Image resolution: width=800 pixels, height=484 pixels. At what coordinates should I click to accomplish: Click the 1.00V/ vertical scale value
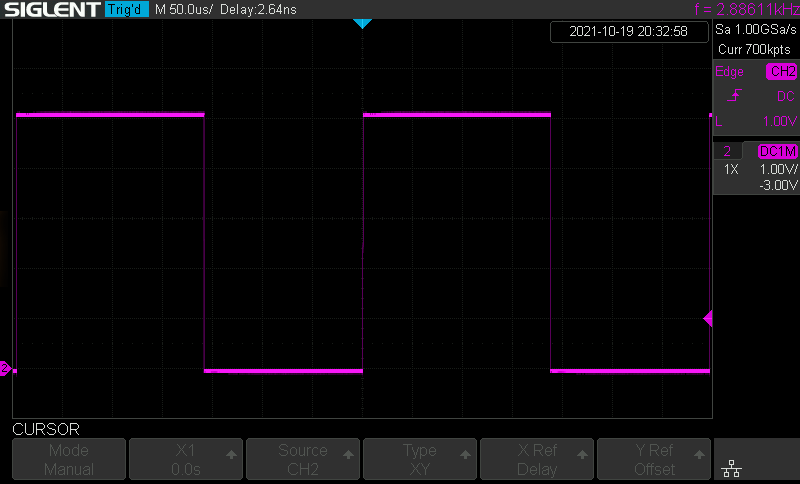click(778, 169)
